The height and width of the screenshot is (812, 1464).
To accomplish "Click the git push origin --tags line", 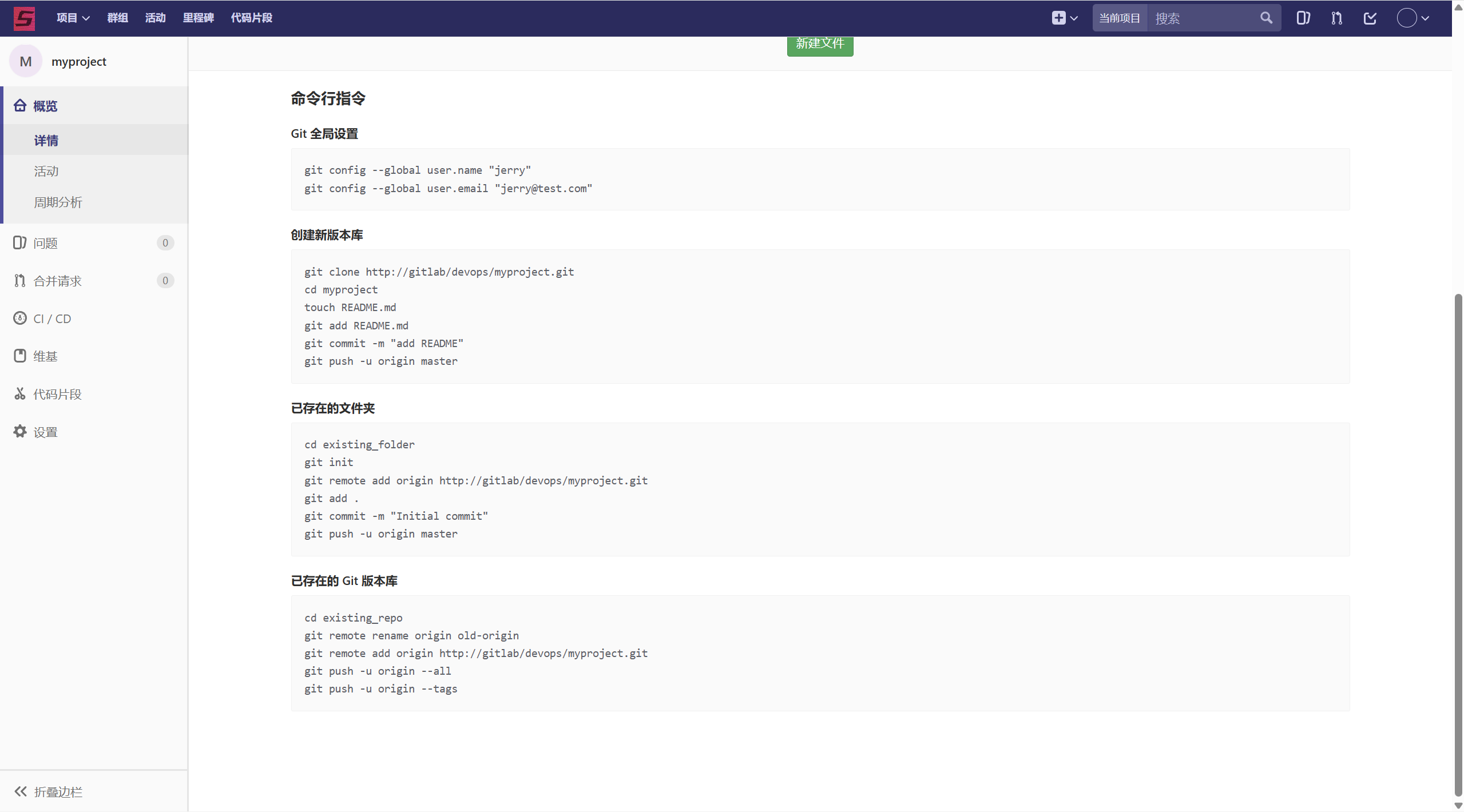I will pyautogui.click(x=381, y=688).
